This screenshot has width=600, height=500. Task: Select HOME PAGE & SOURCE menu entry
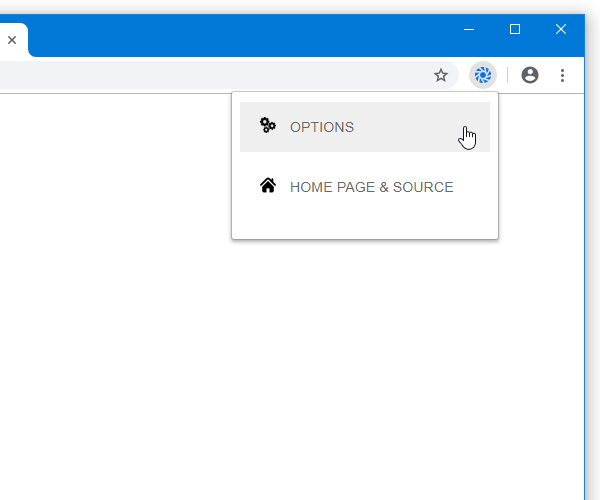365,187
